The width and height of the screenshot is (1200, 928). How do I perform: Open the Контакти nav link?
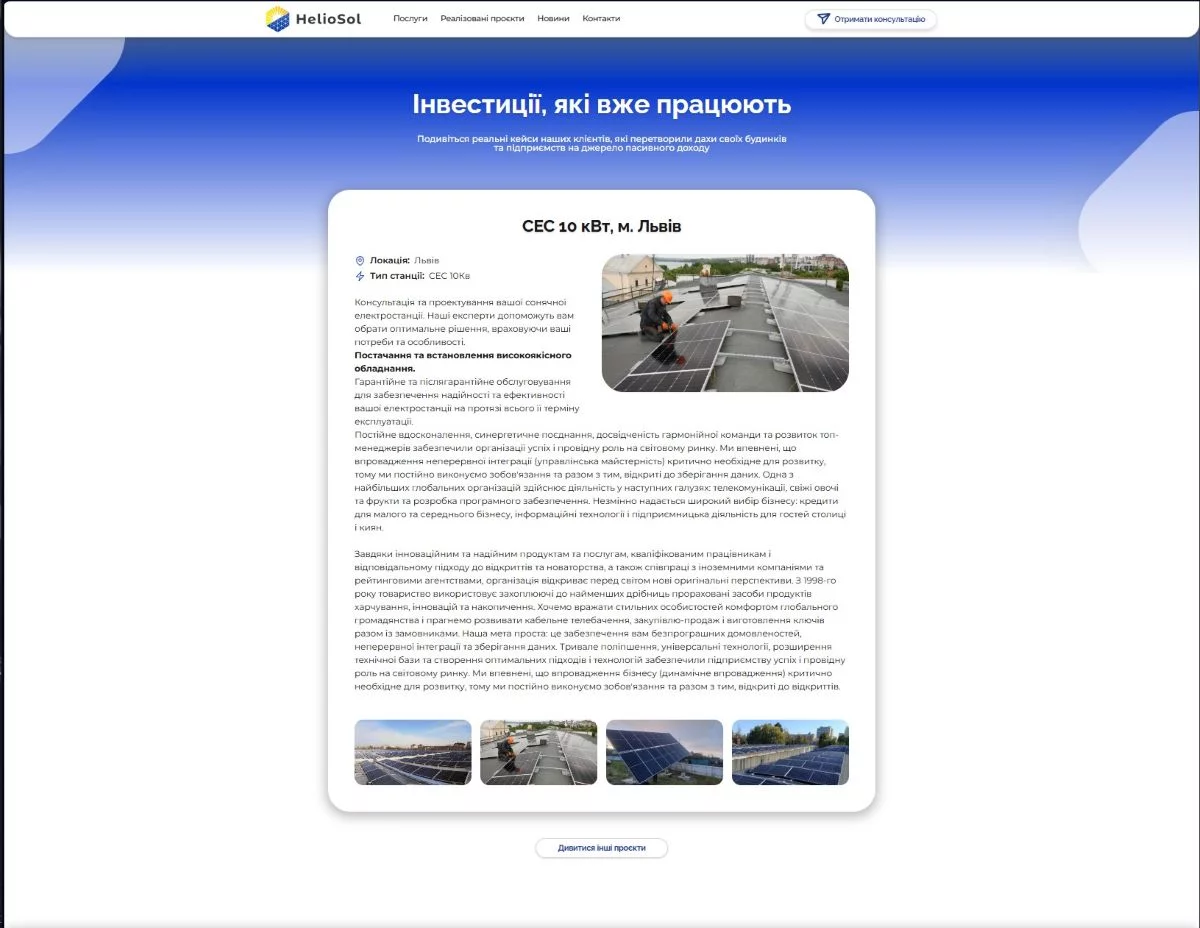click(601, 18)
